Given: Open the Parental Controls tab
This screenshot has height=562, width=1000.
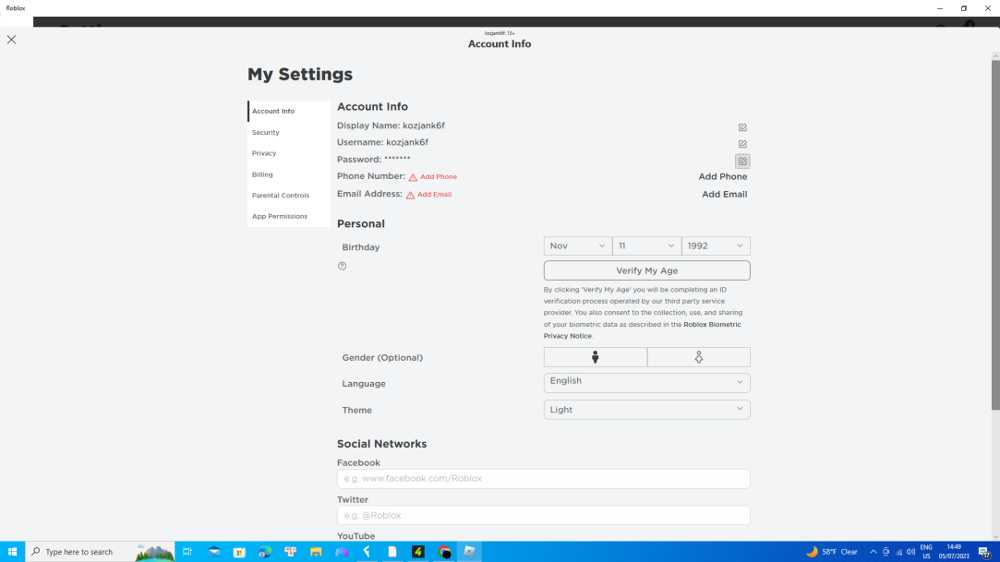Looking at the screenshot, I should coord(288,195).
